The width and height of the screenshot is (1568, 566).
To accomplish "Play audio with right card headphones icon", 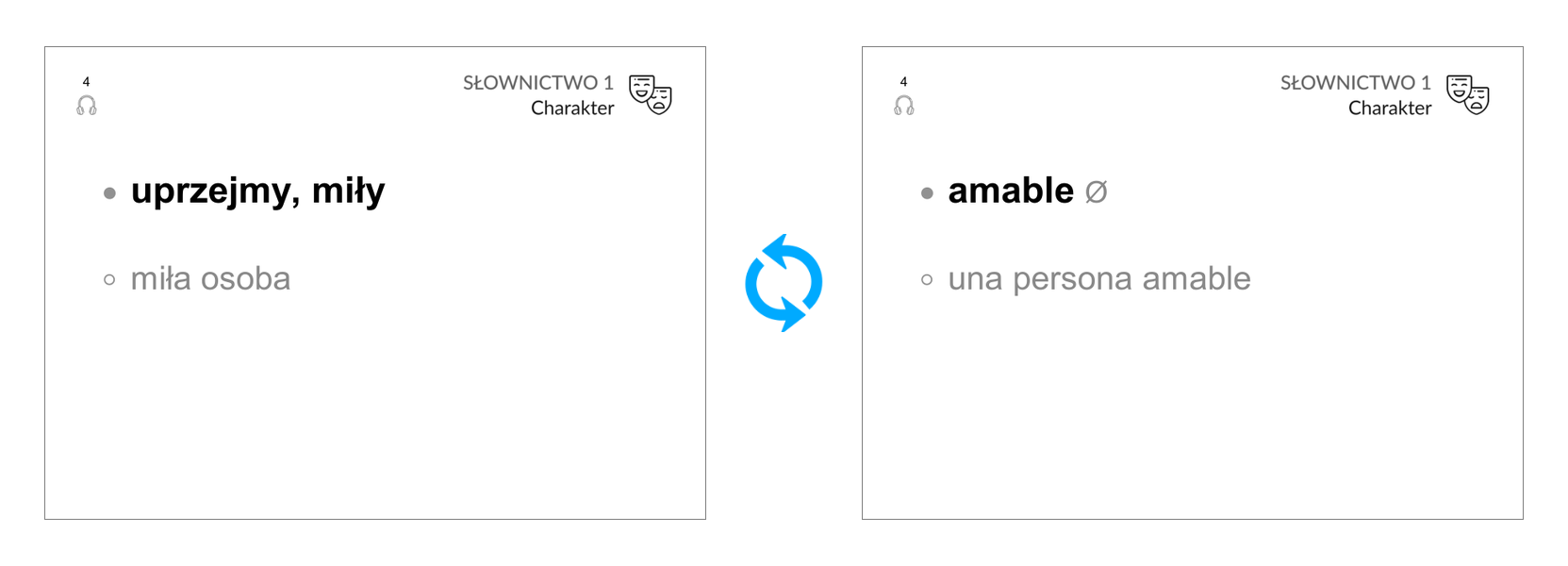I will point(904,105).
